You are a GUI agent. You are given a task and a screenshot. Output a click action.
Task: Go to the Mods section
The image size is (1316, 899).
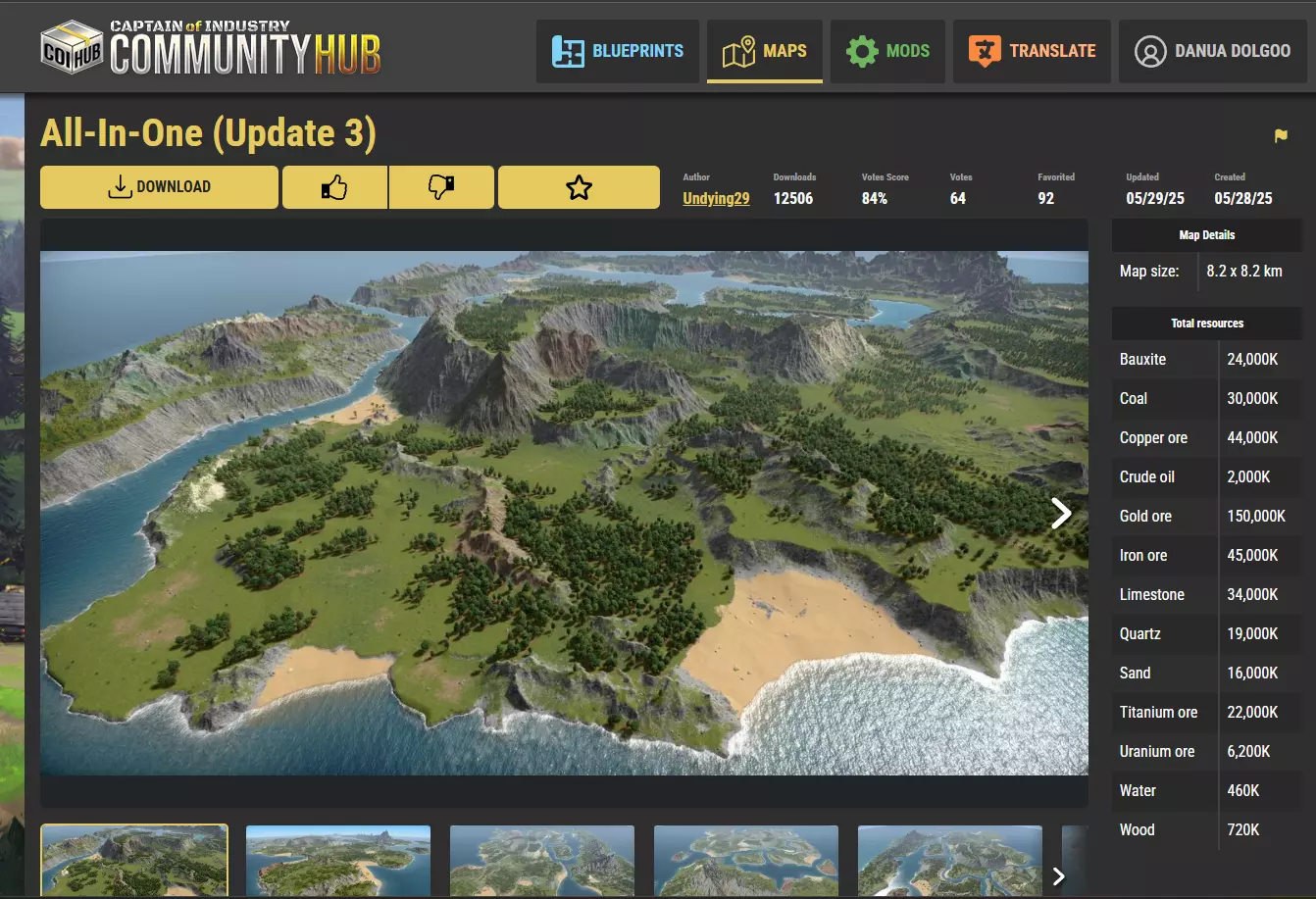pyautogui.click(x=888, y=51)
